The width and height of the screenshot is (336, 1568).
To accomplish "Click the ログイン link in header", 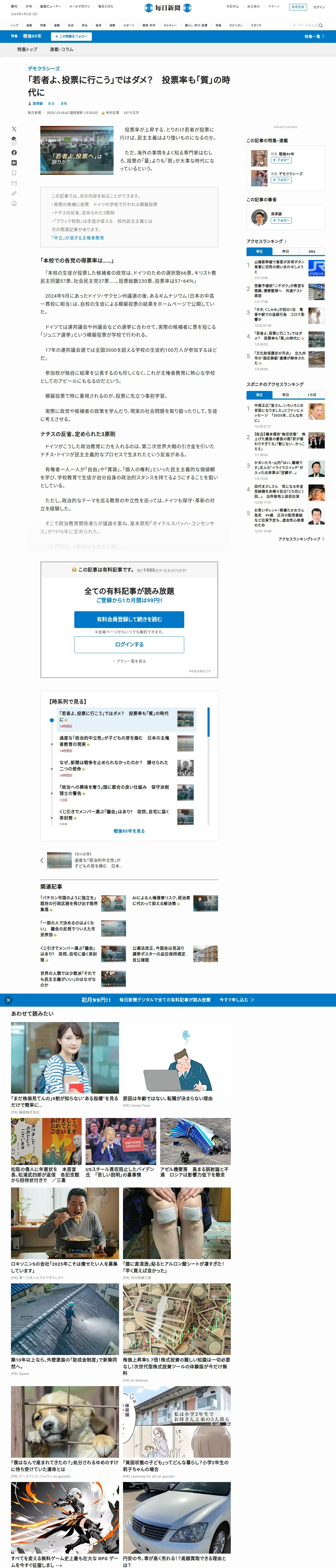I will coord(319,7).
